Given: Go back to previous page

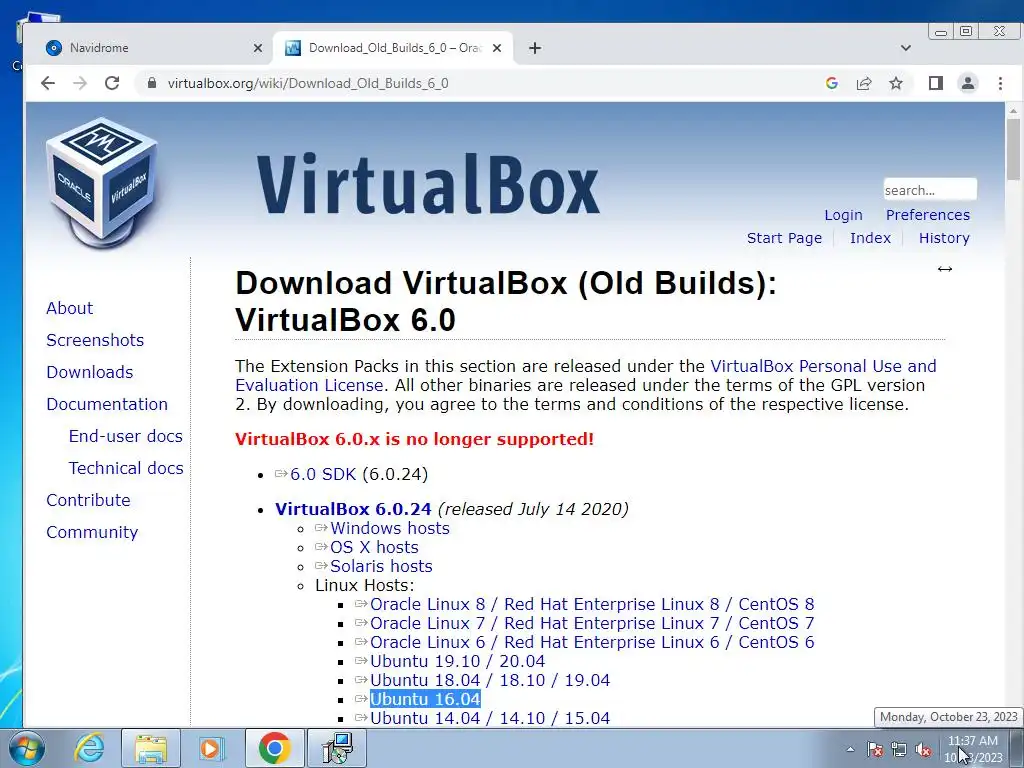Looking at the screenshot, I should (48, 83).
